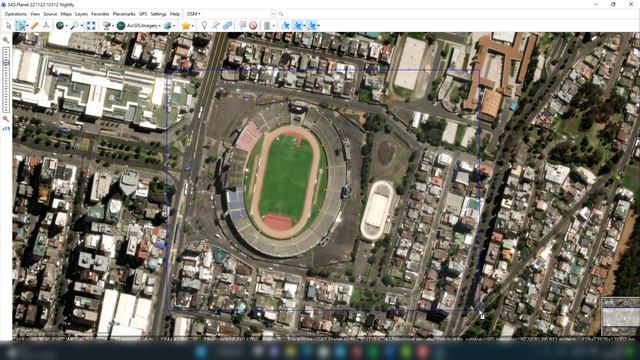Open the GPS menu
640x360 pixels.
(143, 14)
